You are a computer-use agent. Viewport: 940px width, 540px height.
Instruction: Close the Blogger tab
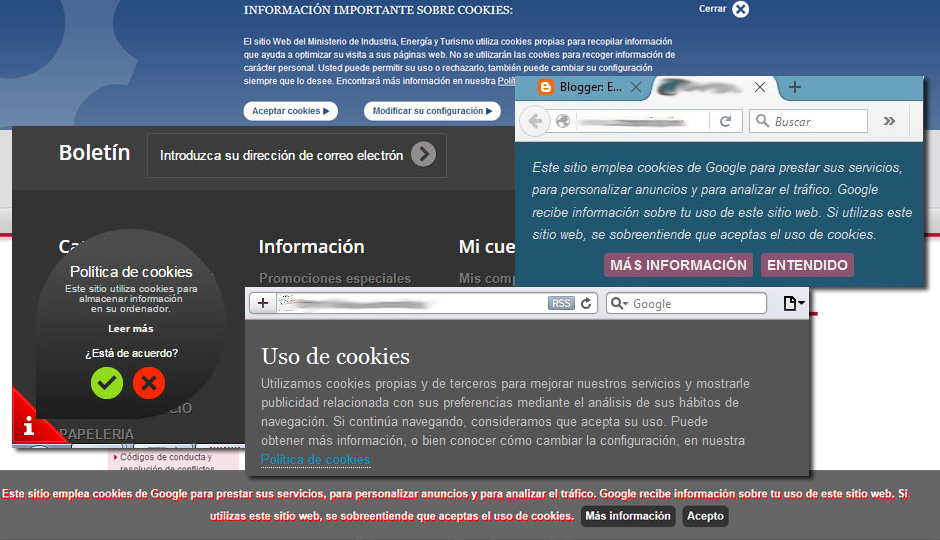[x=636, y=88]
